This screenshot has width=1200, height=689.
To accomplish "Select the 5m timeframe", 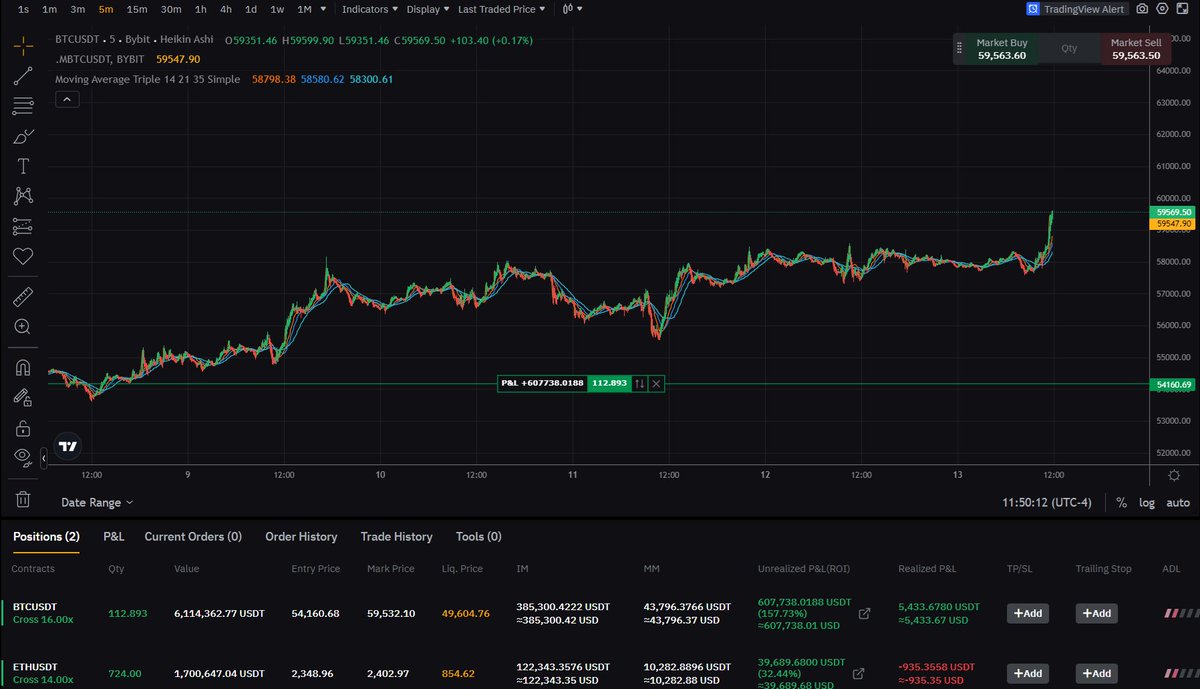I will coord(106,9).
